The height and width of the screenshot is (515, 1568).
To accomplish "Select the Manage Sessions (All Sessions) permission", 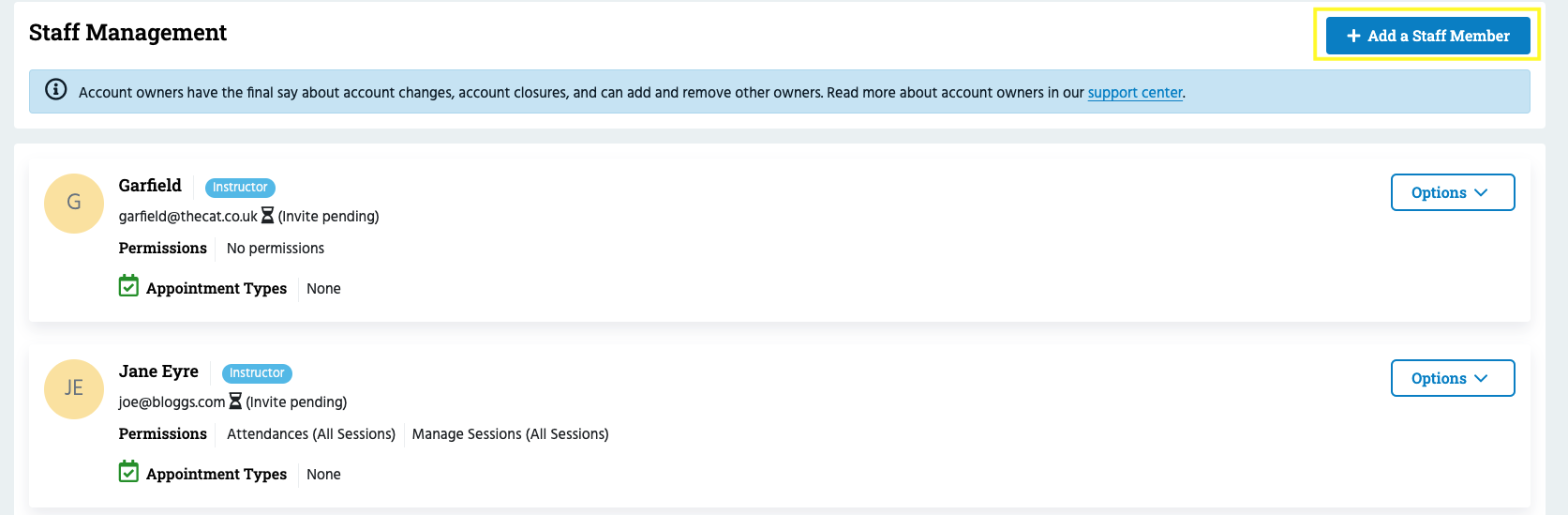I will point(510,434).
